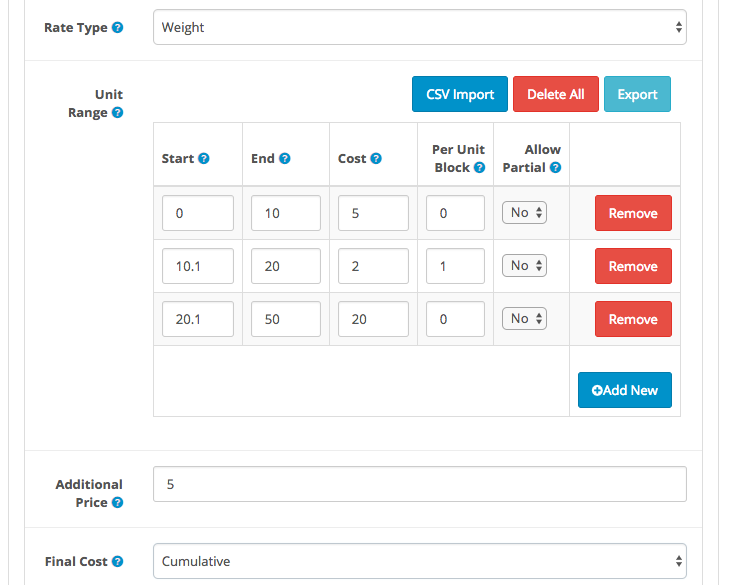Show help tooltip for End column
The height and width of the screenshot is (585, 730).
click(285, 159)
